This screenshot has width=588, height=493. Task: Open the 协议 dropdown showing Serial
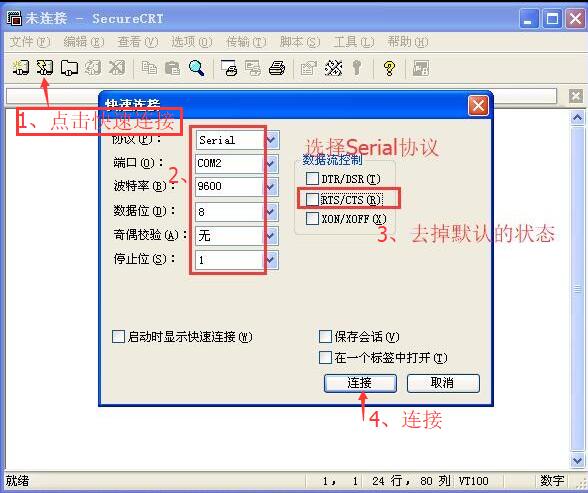[272, 140]
